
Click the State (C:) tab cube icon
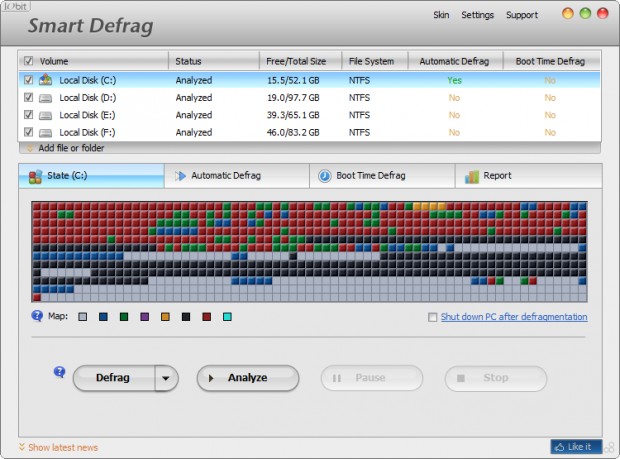pos(35,176)
